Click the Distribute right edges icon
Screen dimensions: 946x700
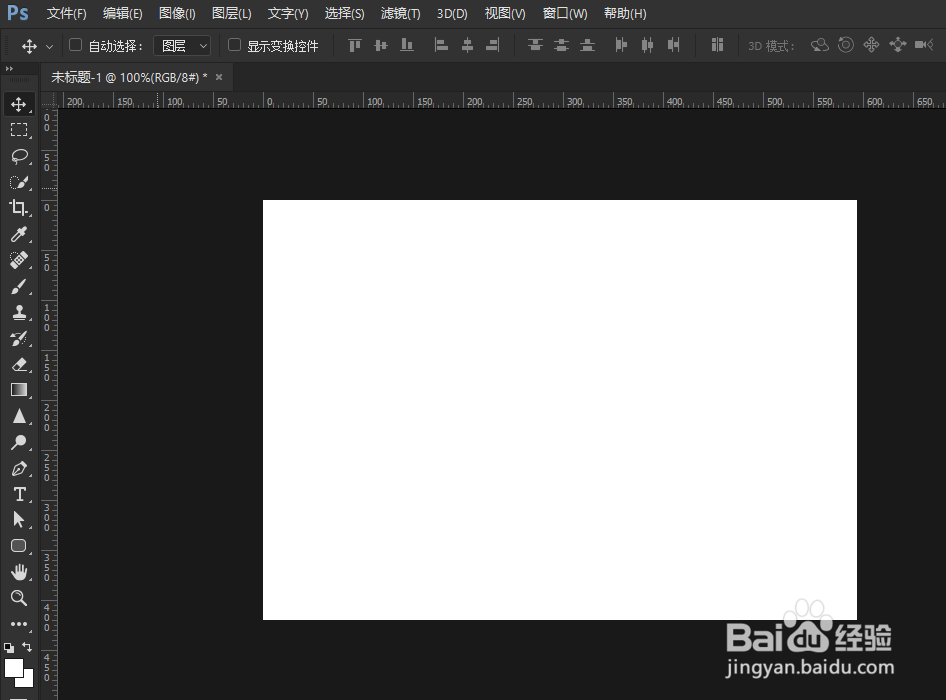pos(673,45)
